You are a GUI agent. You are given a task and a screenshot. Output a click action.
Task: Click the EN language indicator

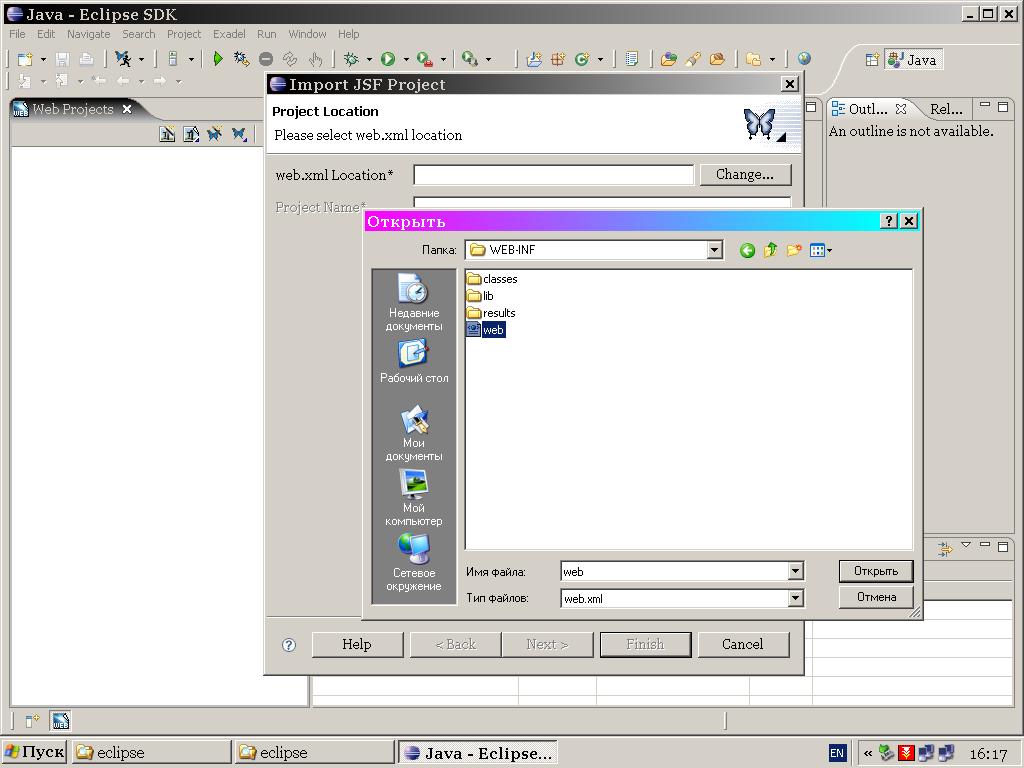pyautogui.click(x=837, y=753)
